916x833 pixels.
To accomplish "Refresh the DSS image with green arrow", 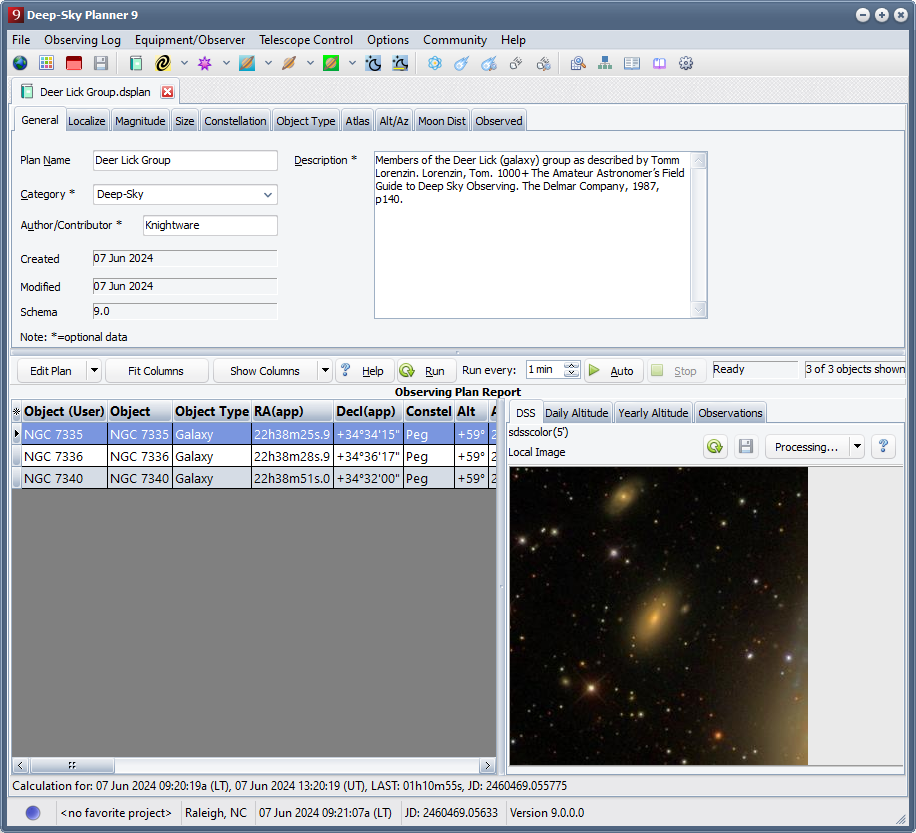I will click(715, 447).
